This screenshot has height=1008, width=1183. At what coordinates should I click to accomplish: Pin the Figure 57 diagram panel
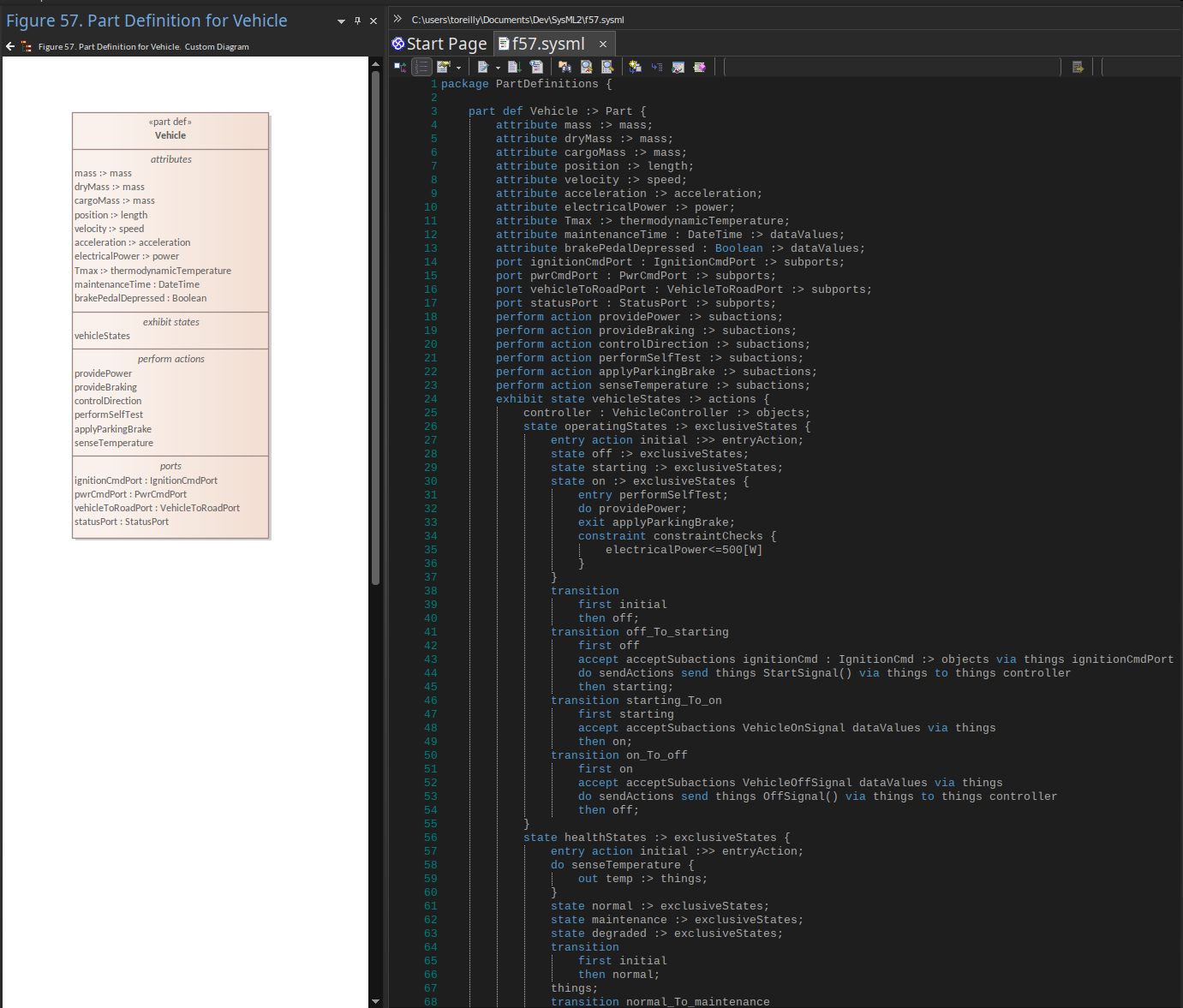357,21
